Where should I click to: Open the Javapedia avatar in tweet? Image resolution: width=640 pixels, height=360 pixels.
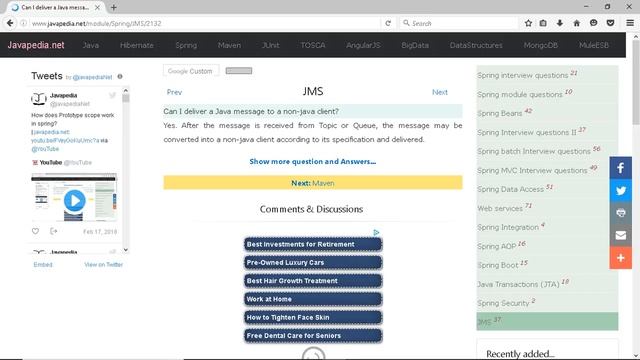pos(39,99)
